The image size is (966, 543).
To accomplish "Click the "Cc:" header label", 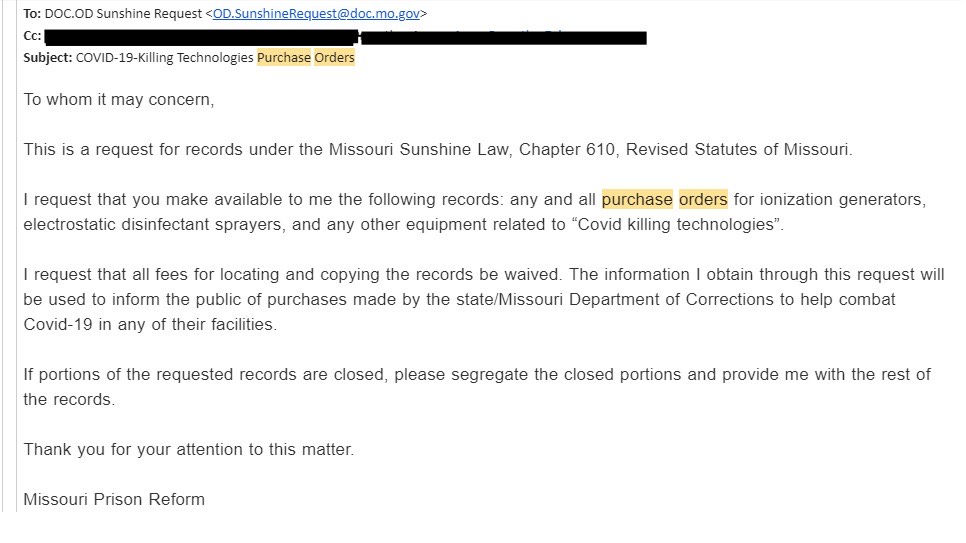I will click(32, 36).
